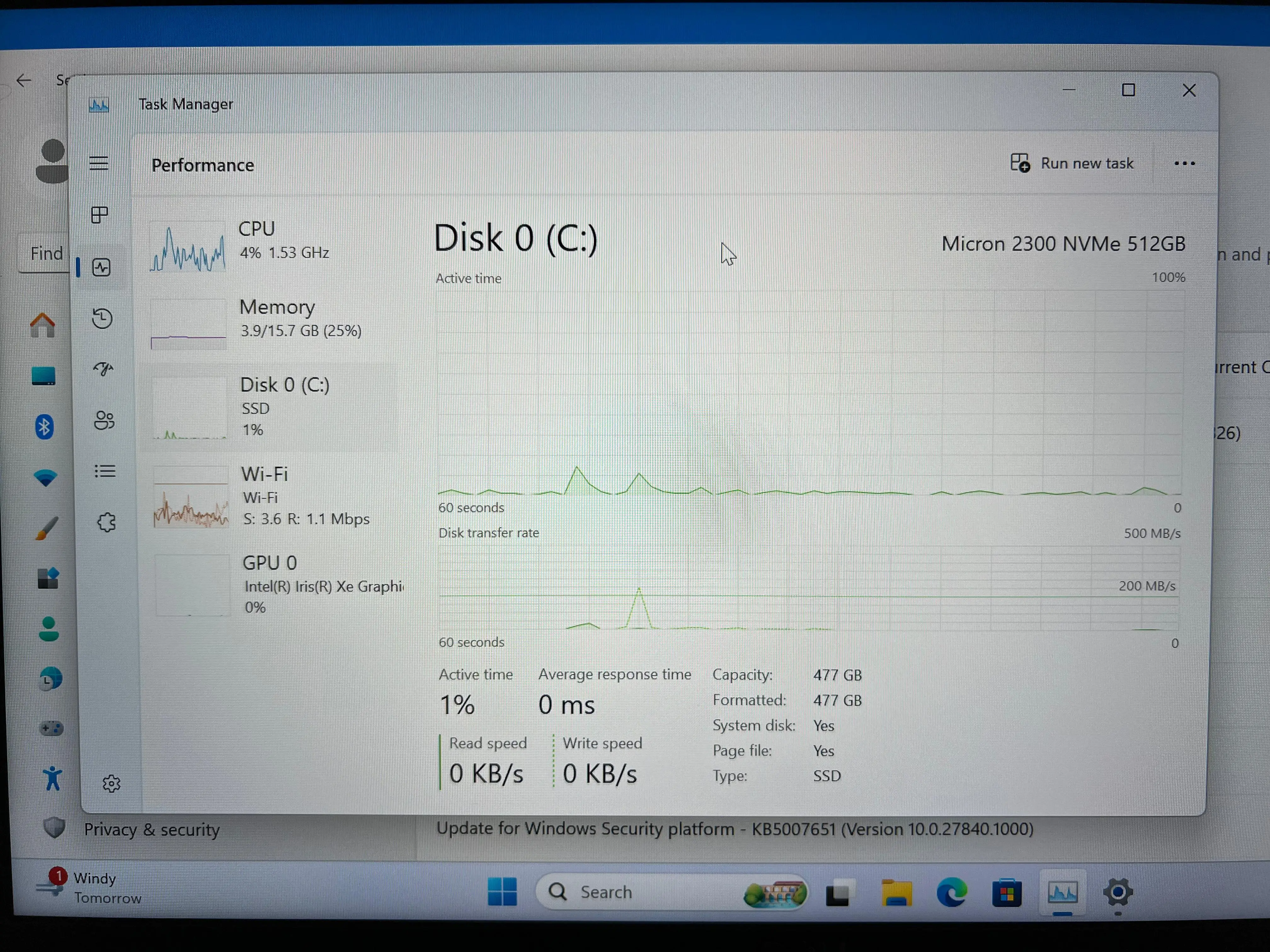Select the Performance page icon in sidebar
This screenshot has height=952, width=1270.
[x=102, y=267]
